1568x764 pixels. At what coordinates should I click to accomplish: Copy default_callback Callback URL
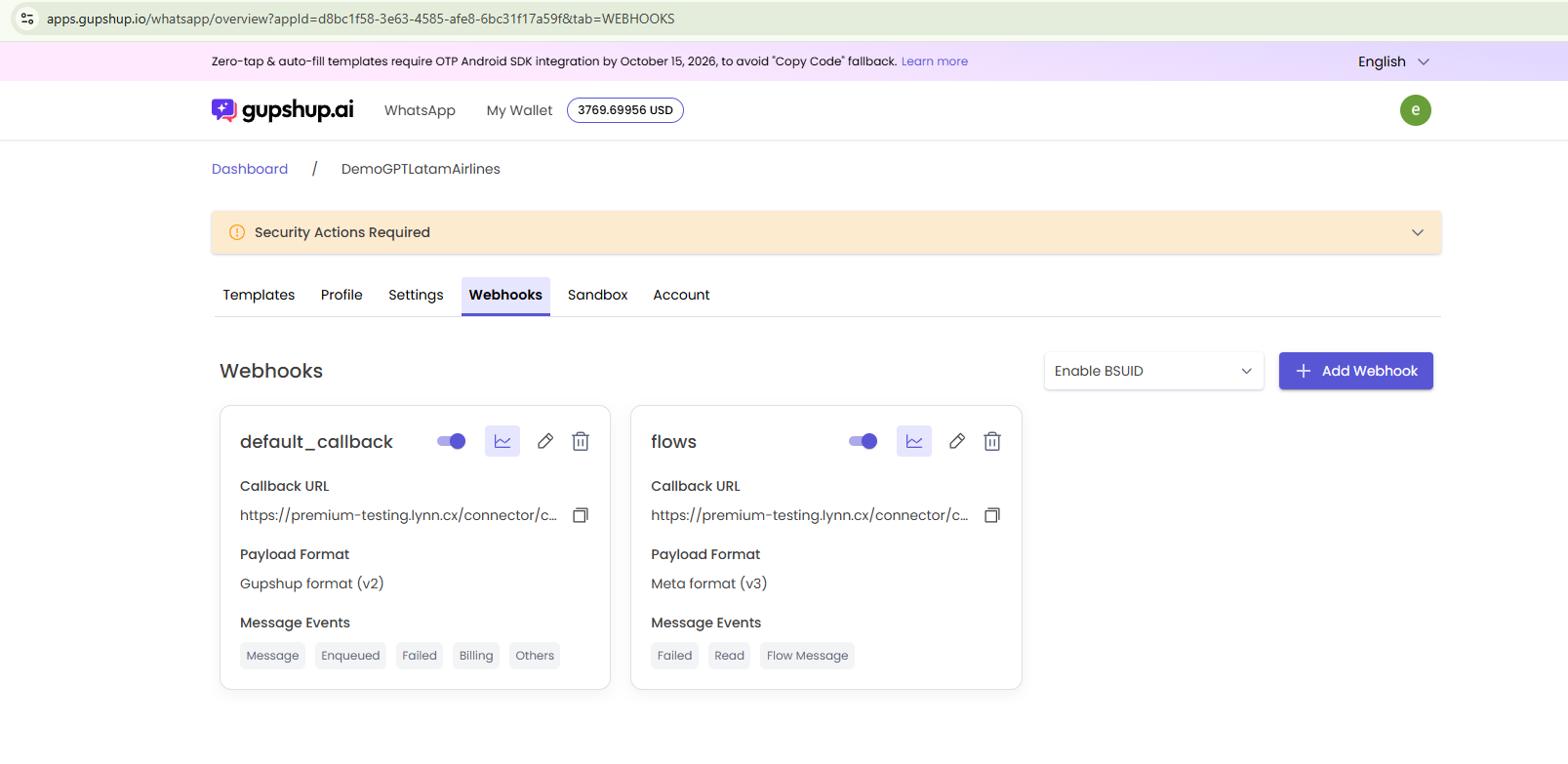coord(581,515)
